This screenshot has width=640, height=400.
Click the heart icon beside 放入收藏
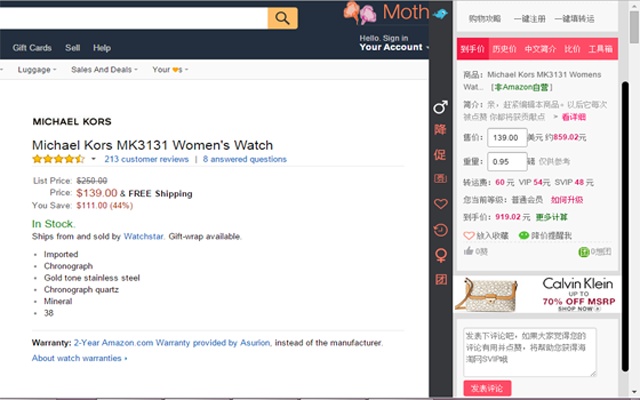coord(469,236)
